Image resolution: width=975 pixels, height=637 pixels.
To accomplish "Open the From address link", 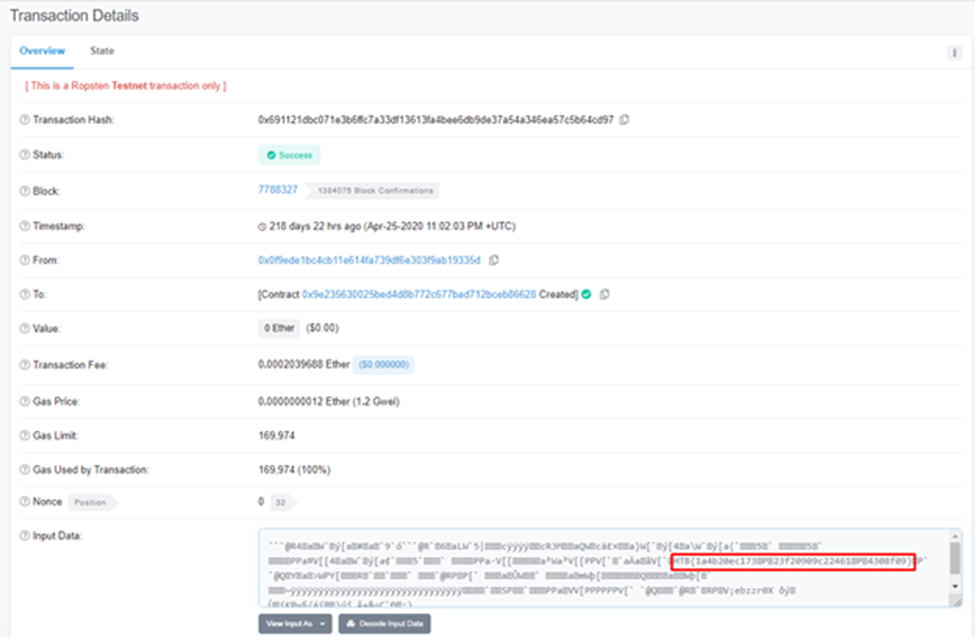I will coord(369,260).
